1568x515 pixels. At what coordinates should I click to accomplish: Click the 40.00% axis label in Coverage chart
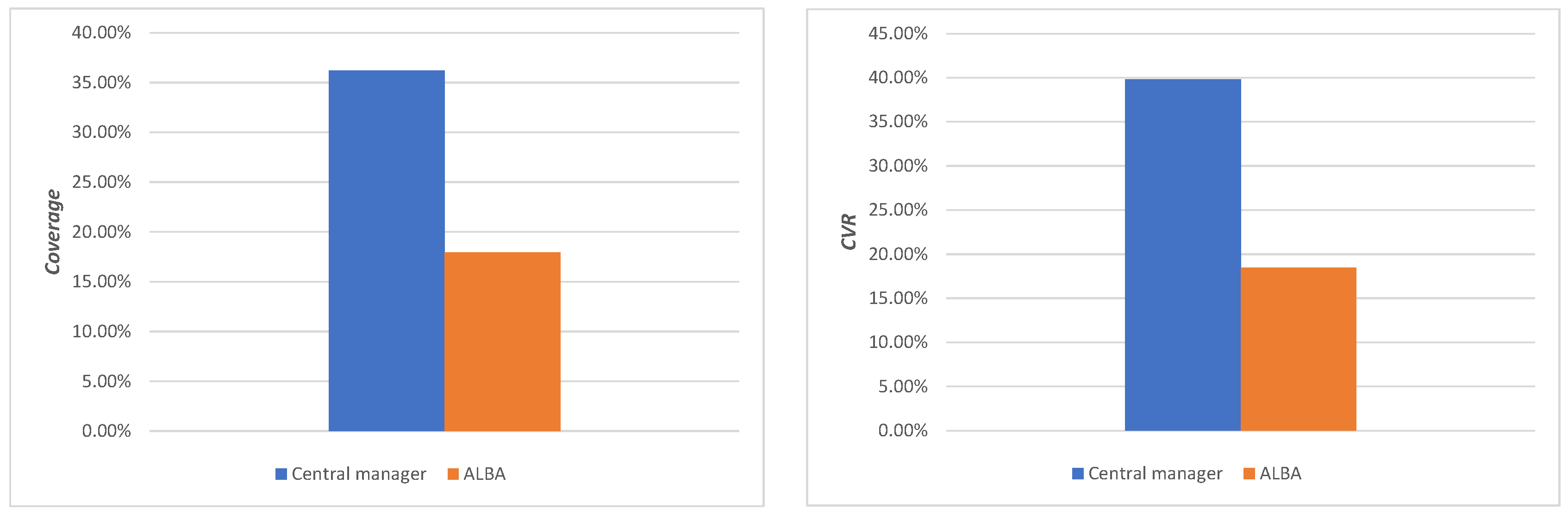pos(101,32)
